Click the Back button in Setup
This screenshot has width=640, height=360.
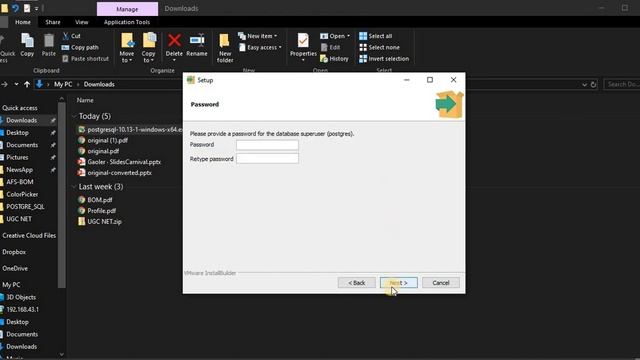(x=356, y=282)
